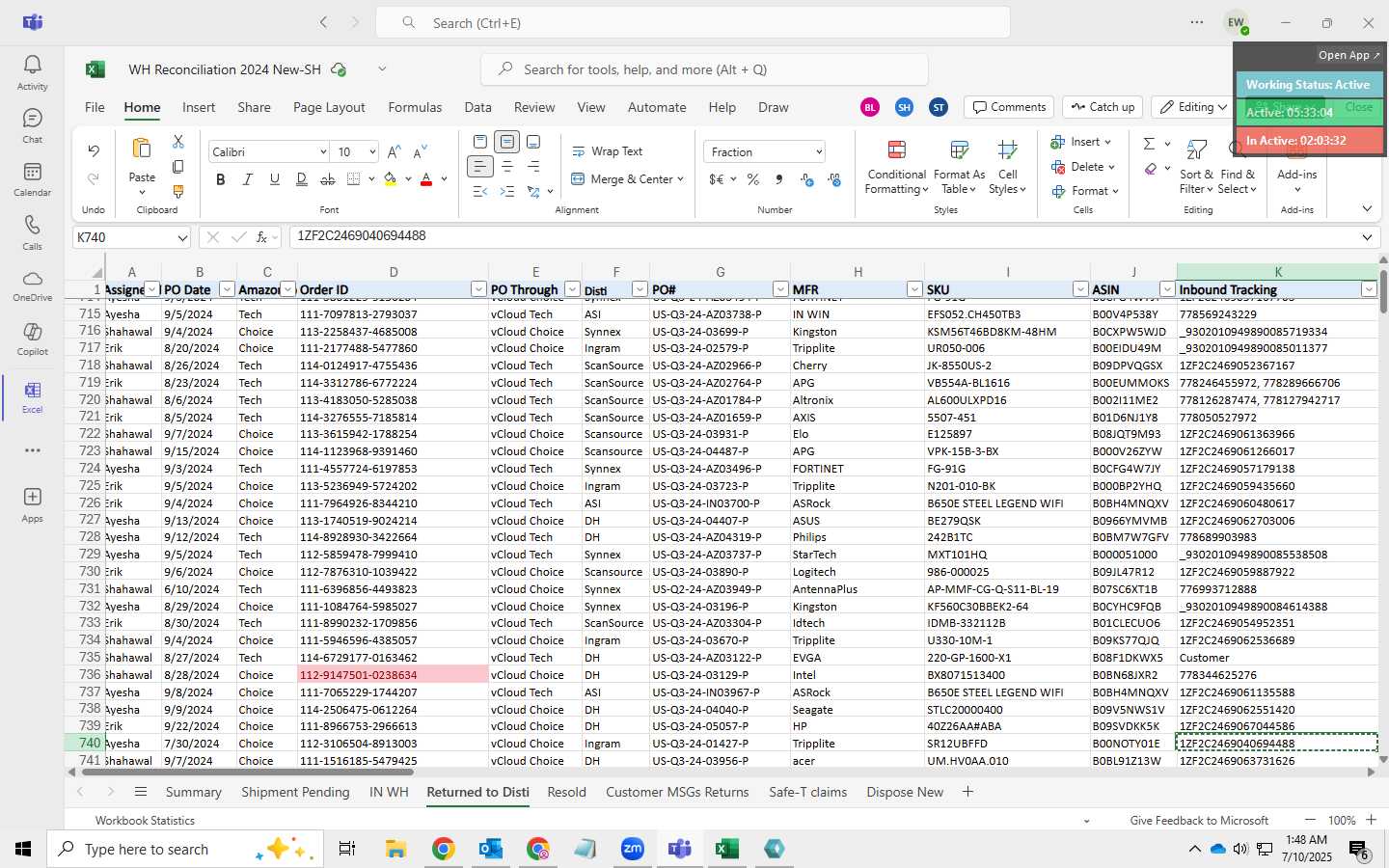Toggle Top Align in the Alignment group
1389x868 pixels.
[480, 142]
